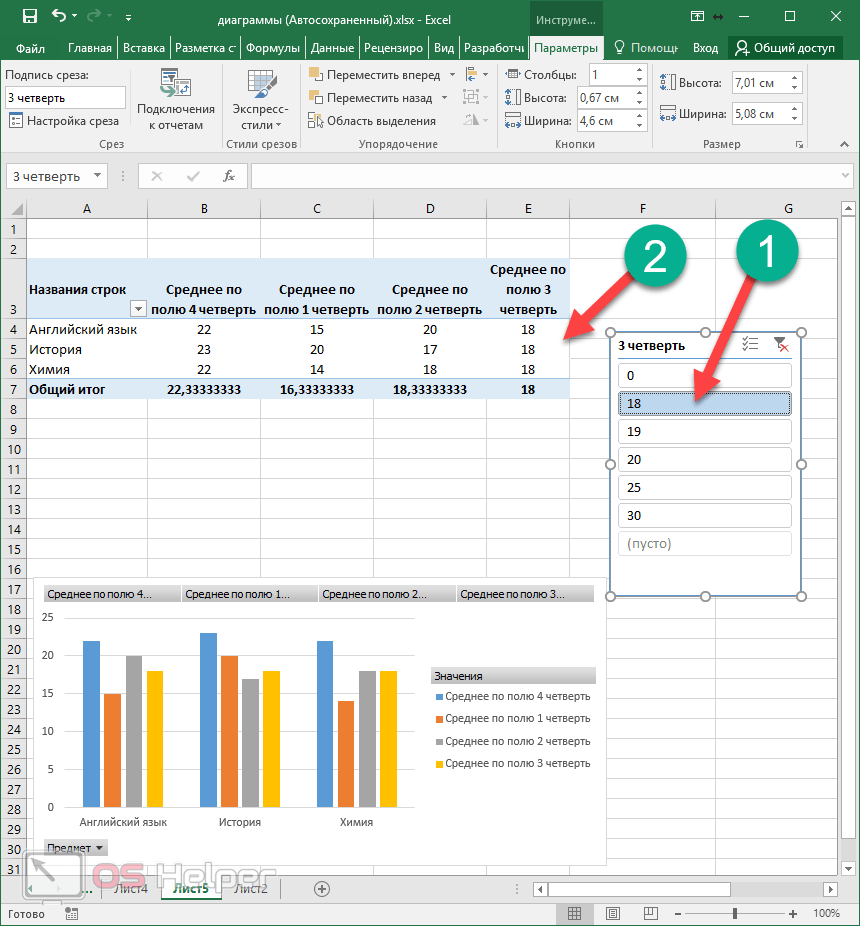The image size is (860, 926).
Task: Toggle multi-select in the 3 четверть slicer
Action: pos(751,344)
